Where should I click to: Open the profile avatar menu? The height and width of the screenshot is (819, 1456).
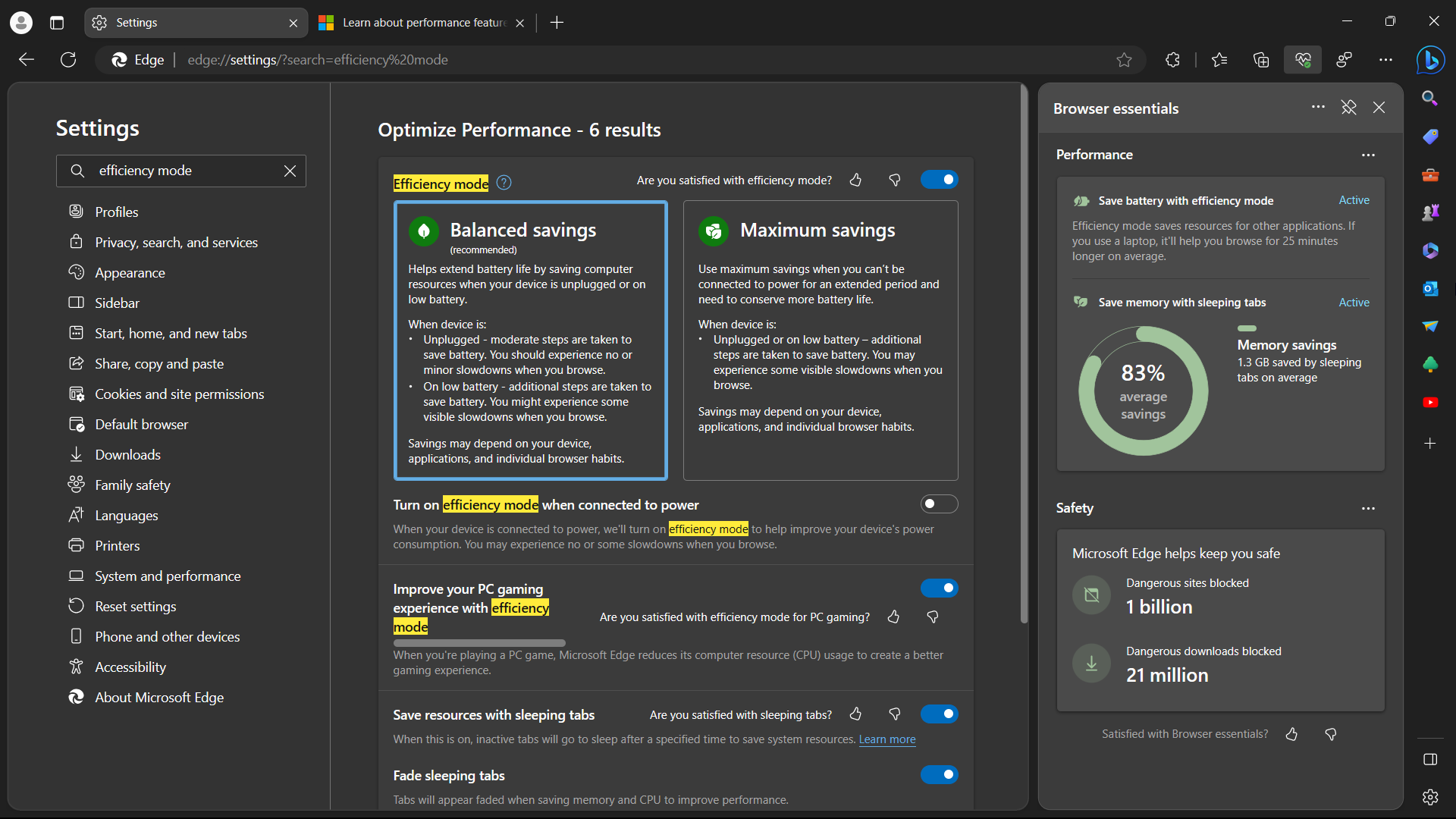[21, 23]
